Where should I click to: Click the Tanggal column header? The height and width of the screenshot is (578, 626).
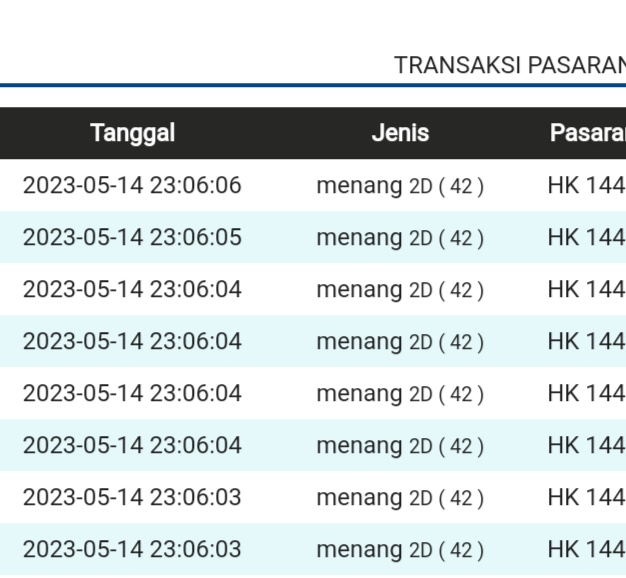[x=132, y=133]
